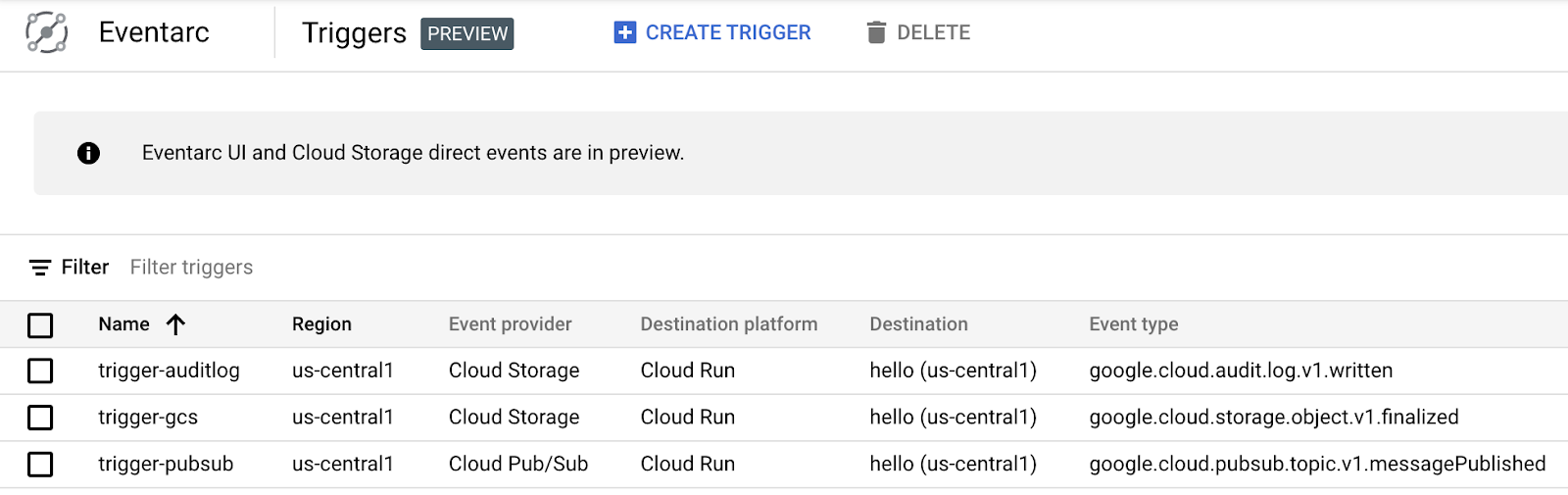Sort by the Region column header
This screenshot has width=1568, height=495.
click(321, 324)
